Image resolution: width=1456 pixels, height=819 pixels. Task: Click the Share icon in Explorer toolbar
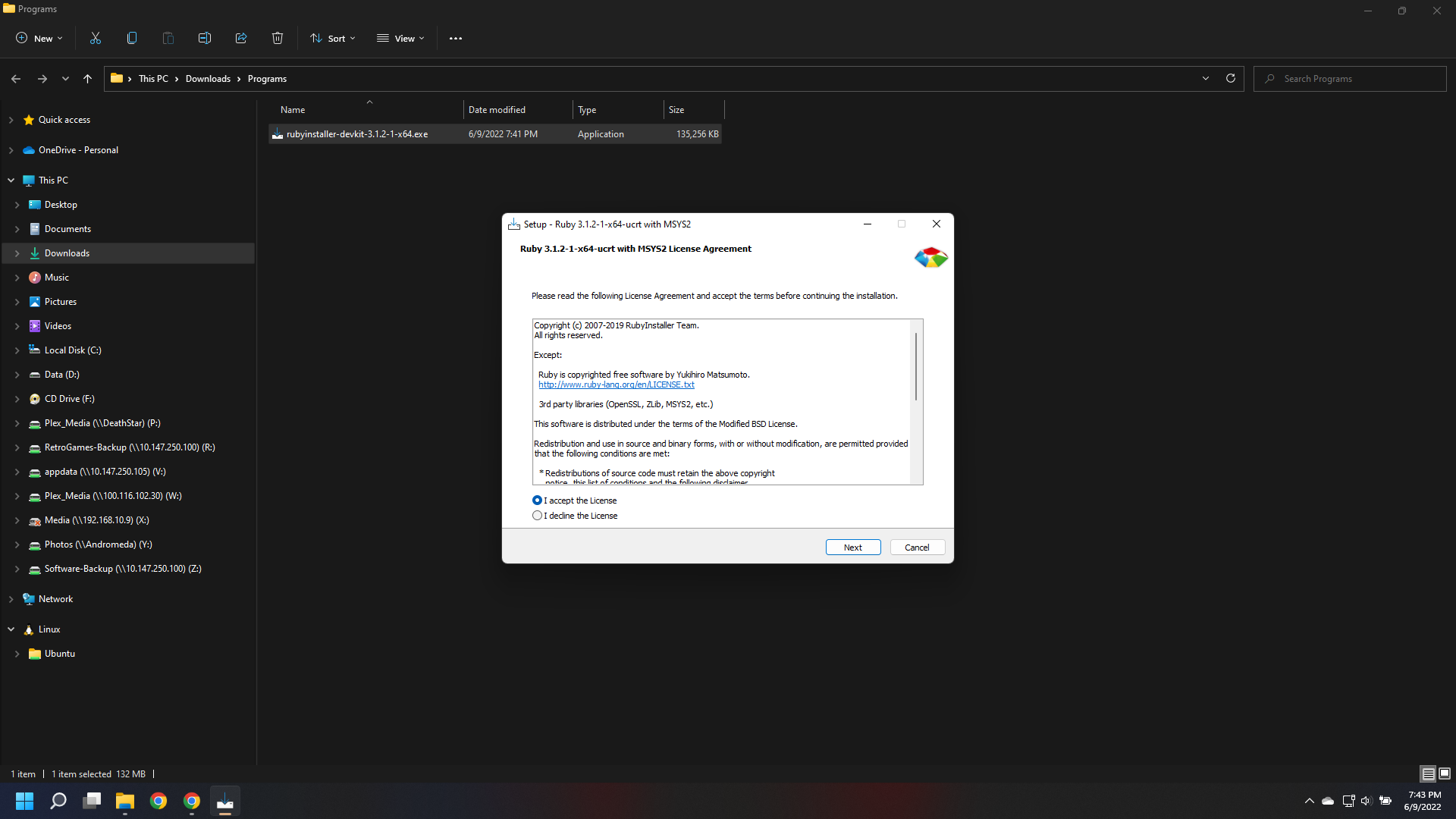241,38
